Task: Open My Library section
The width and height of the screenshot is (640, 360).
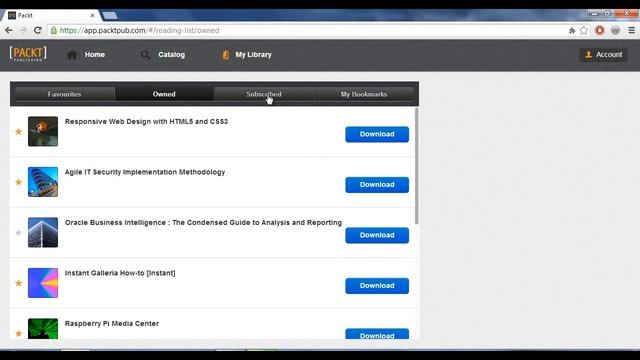Action: click(253, 54)
